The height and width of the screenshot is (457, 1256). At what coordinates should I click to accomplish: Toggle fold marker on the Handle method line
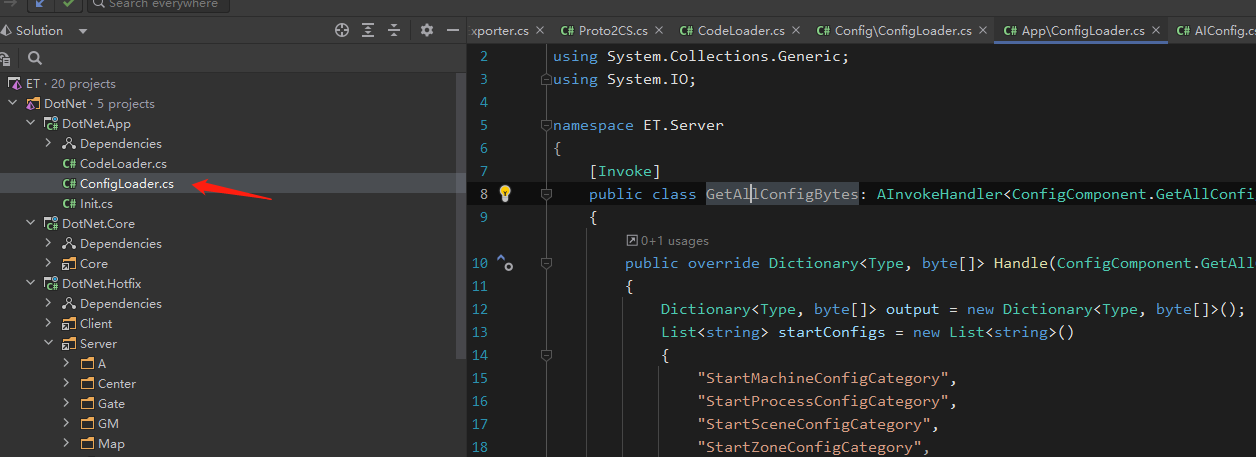coord(546,264)
